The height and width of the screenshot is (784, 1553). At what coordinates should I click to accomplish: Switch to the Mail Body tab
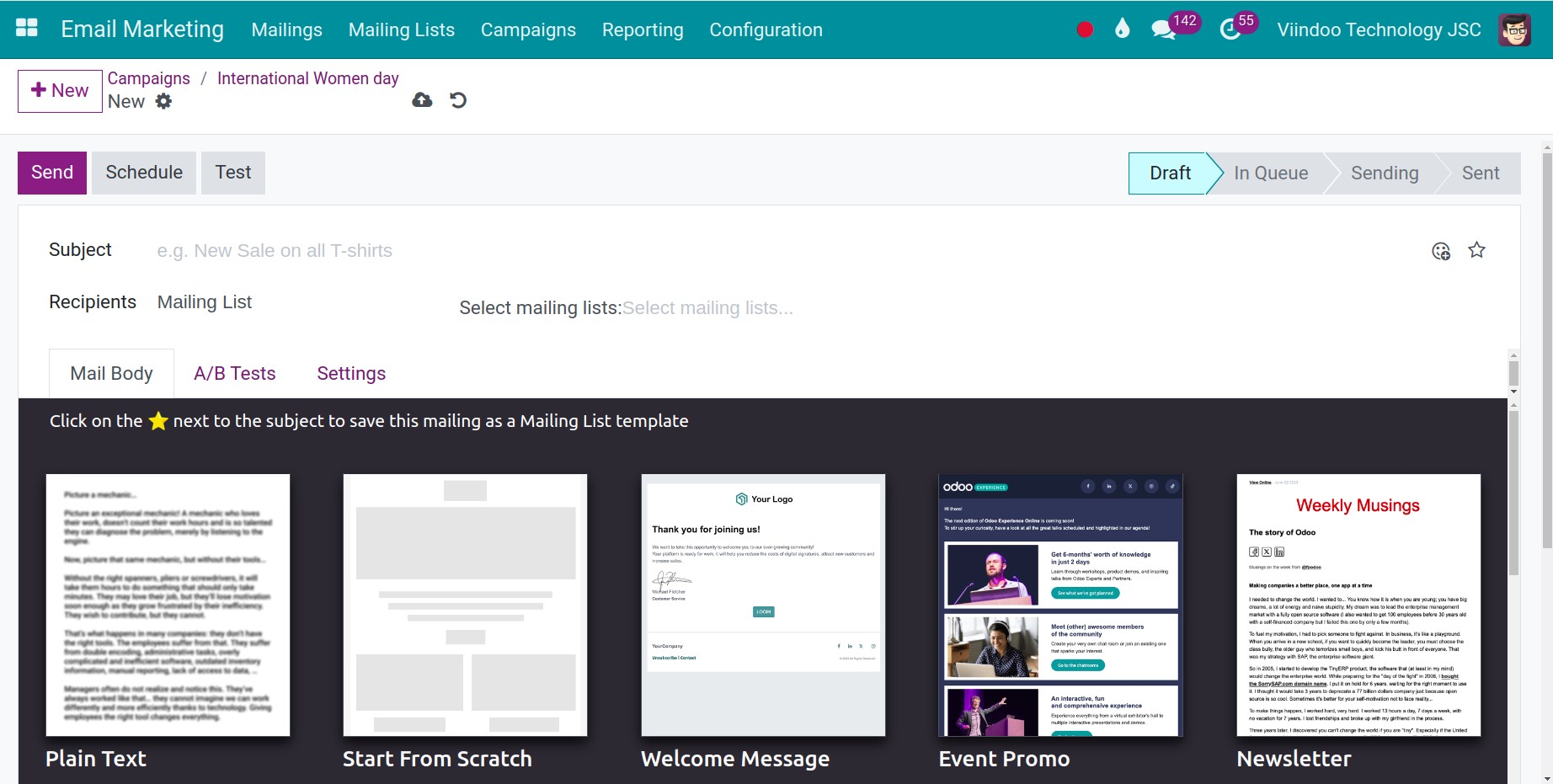111,374
